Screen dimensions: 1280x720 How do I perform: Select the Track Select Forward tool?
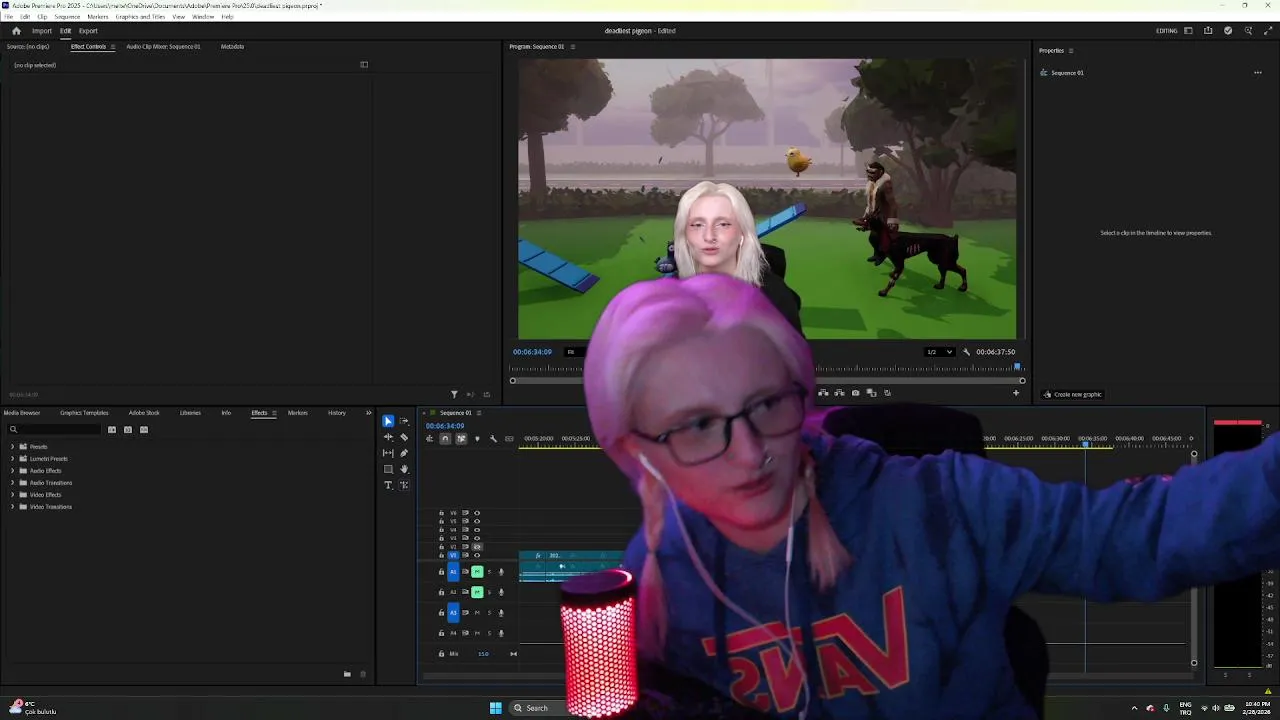[x=404, y=421]
